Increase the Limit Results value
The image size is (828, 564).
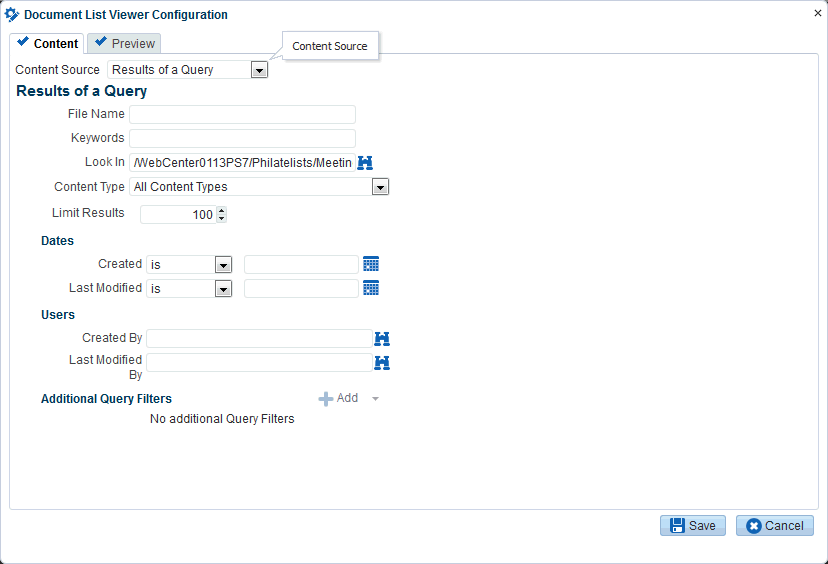click(x=221, y=210)
